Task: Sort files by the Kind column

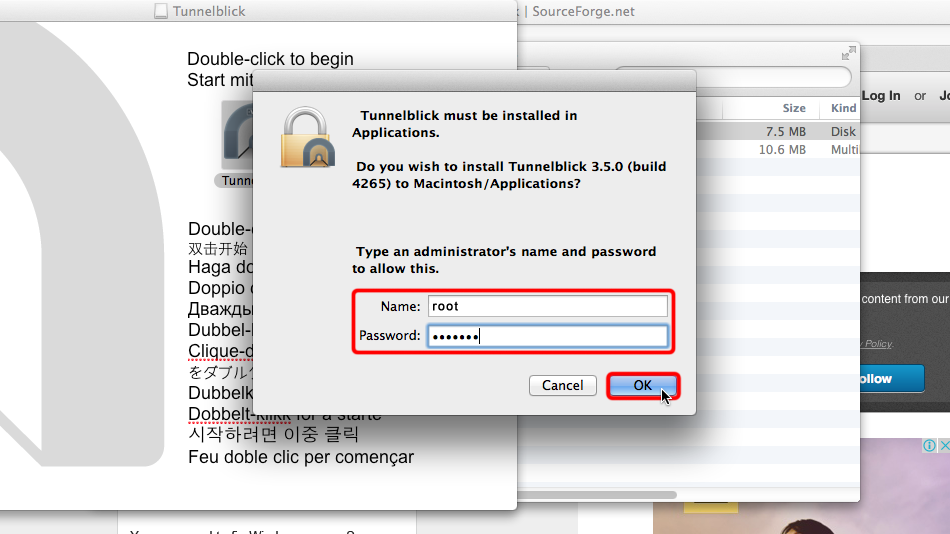Action: tap(843, 108)
